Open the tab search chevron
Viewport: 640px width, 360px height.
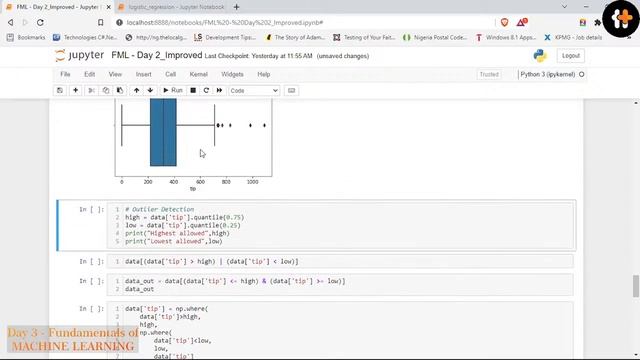click(564, 7)
